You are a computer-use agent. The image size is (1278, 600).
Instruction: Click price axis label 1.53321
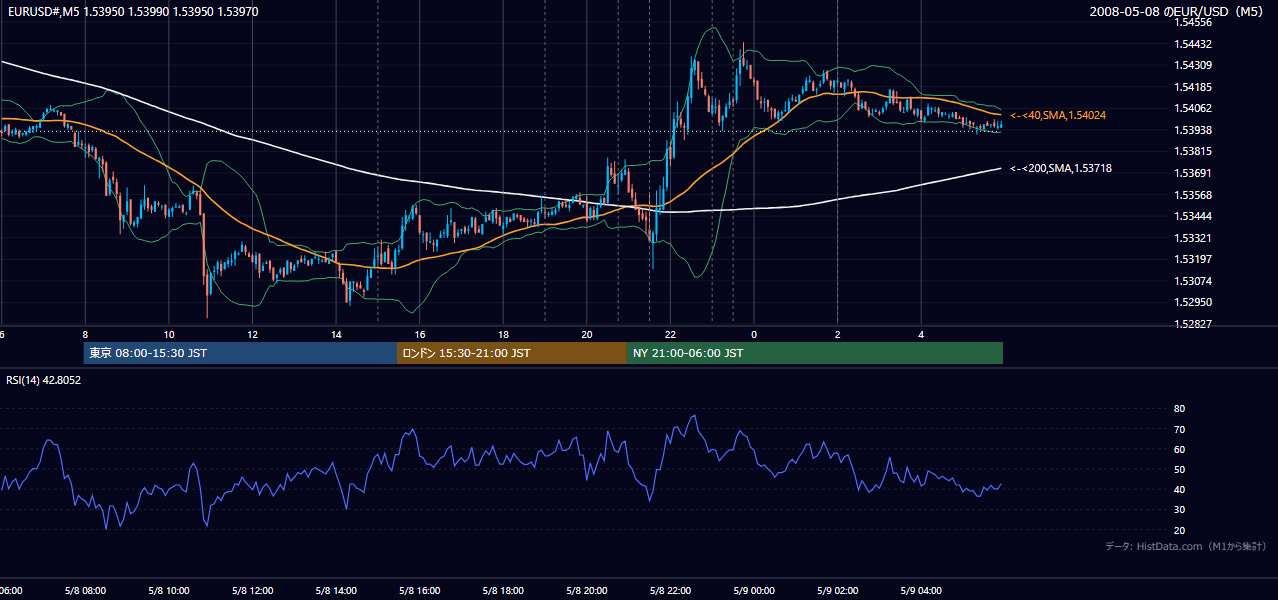(x=1194, y=238)
